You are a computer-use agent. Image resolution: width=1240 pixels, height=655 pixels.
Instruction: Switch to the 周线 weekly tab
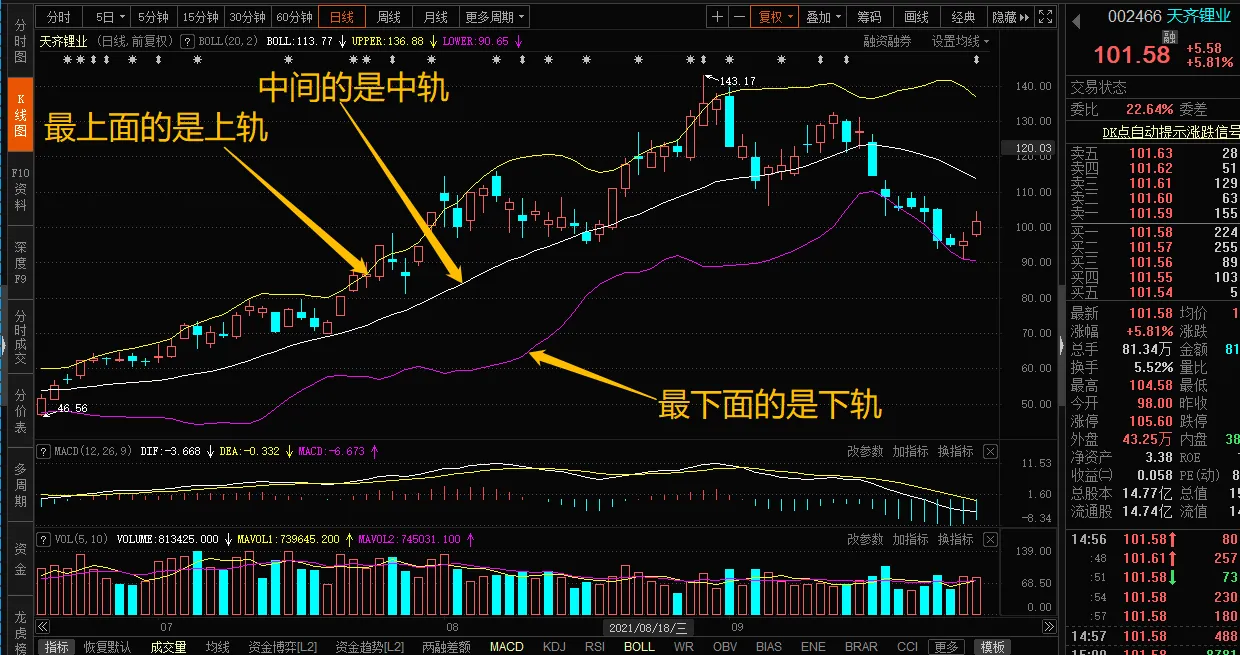click(x=389, y=17)
